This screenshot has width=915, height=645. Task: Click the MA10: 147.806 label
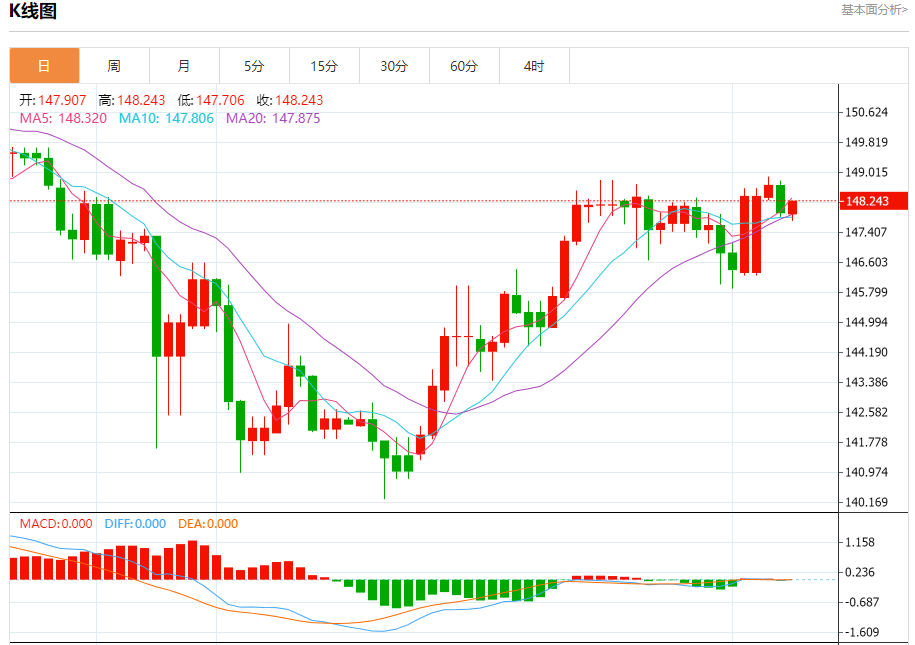coord(166,118)
